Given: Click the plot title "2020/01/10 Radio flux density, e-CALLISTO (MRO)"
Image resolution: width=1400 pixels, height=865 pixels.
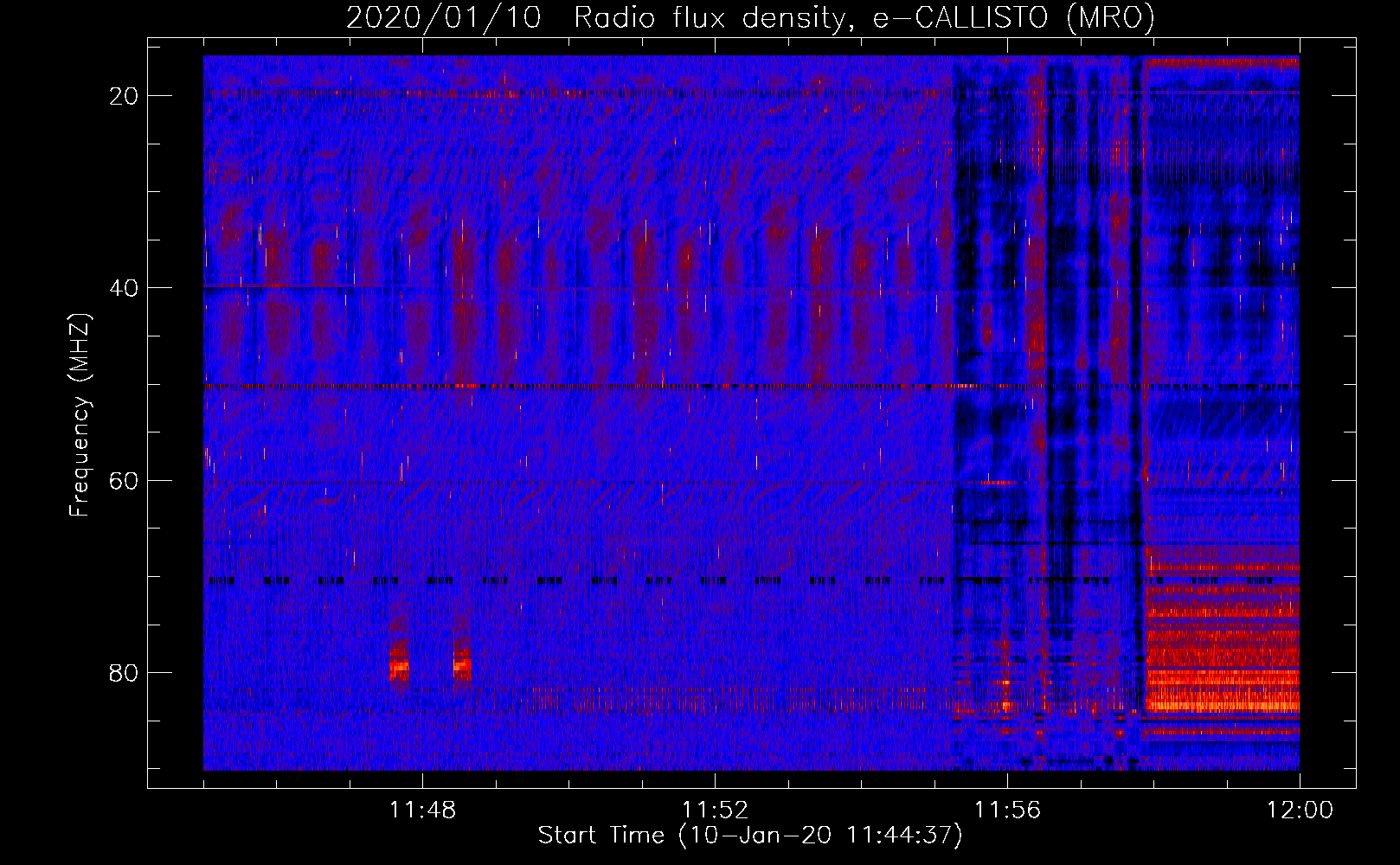Looking at the screenshot, I should tap(750, 18).
